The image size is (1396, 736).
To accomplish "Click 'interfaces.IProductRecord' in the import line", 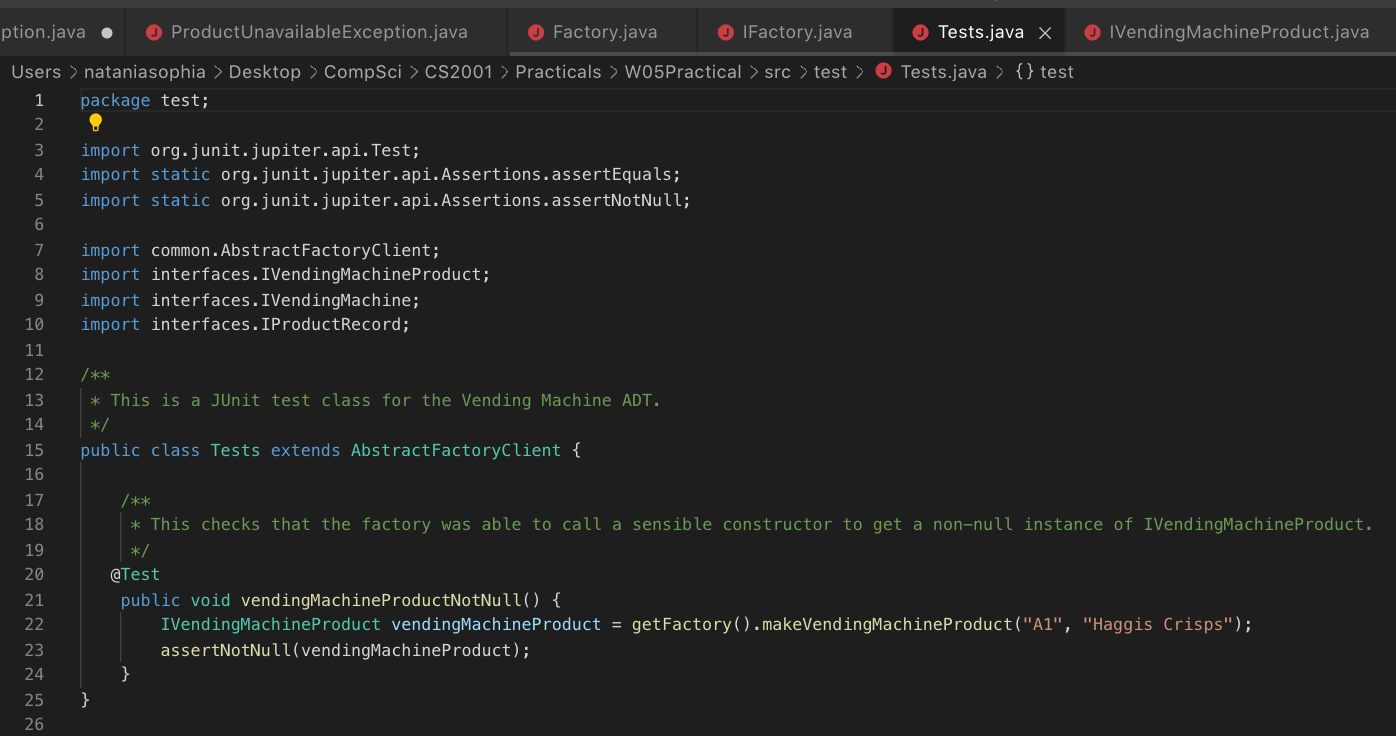I will click(x=276, y=324).
